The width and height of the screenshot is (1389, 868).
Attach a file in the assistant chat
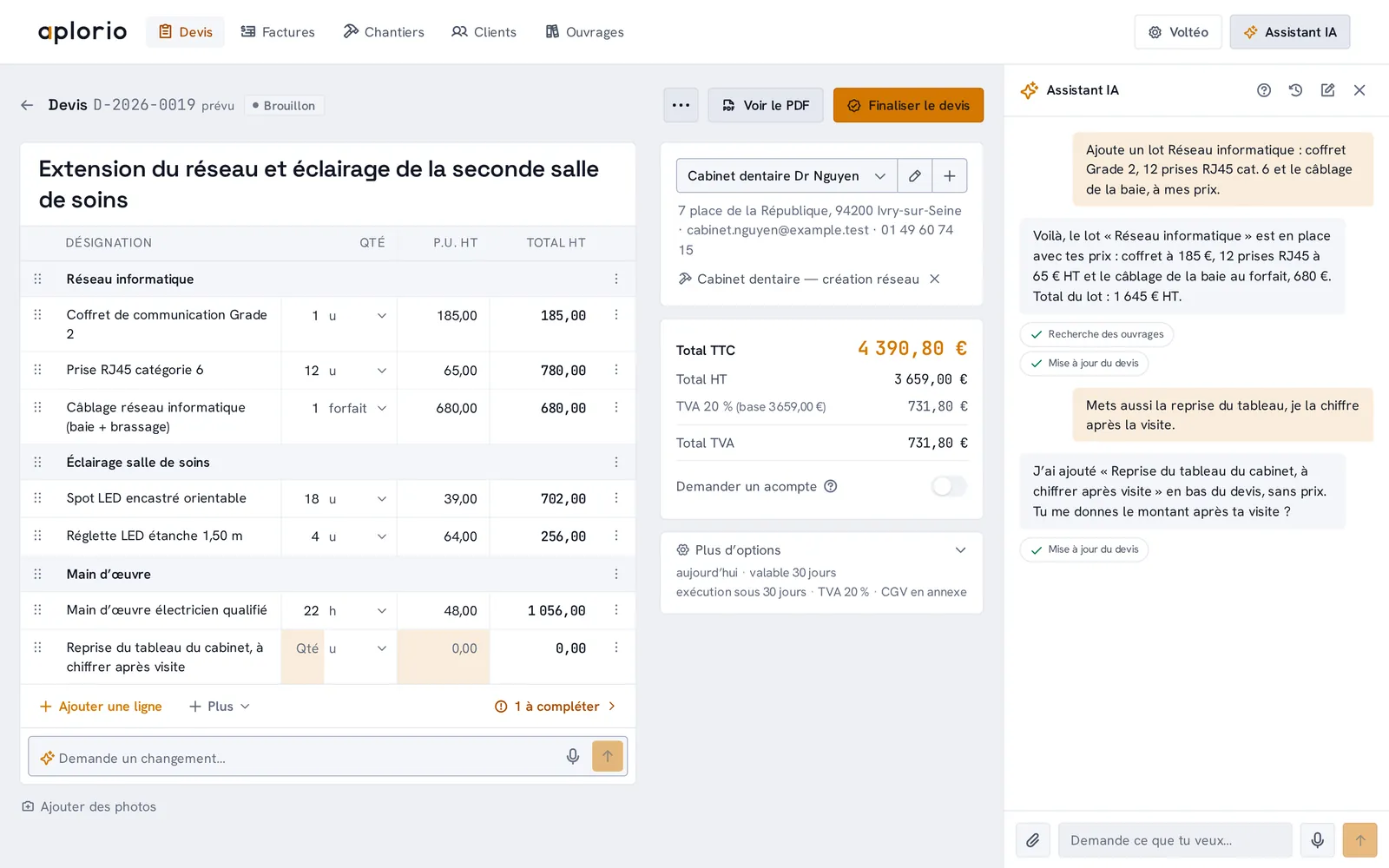(1033, 840)
